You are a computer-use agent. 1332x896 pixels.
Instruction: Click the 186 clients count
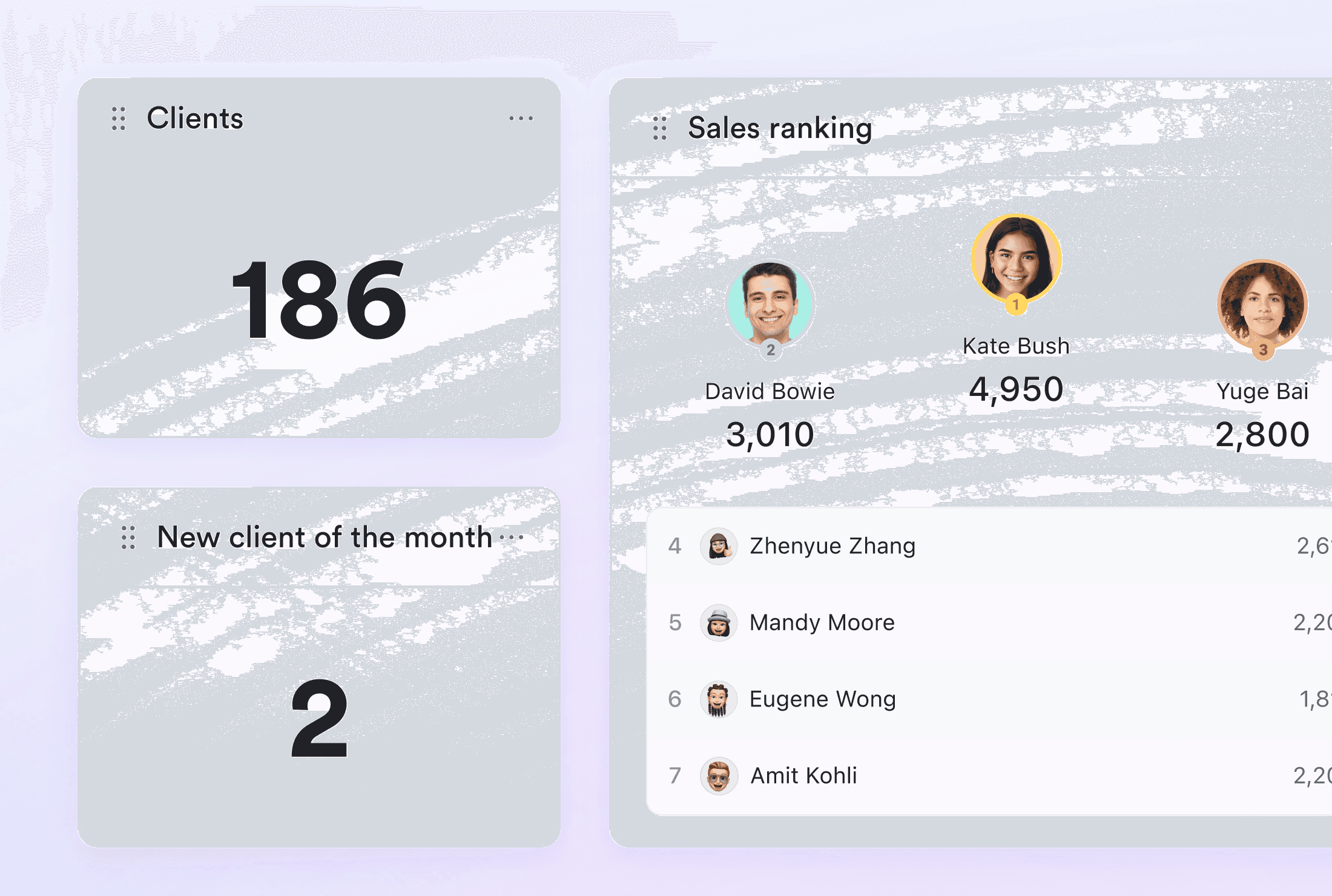point(319,300)
